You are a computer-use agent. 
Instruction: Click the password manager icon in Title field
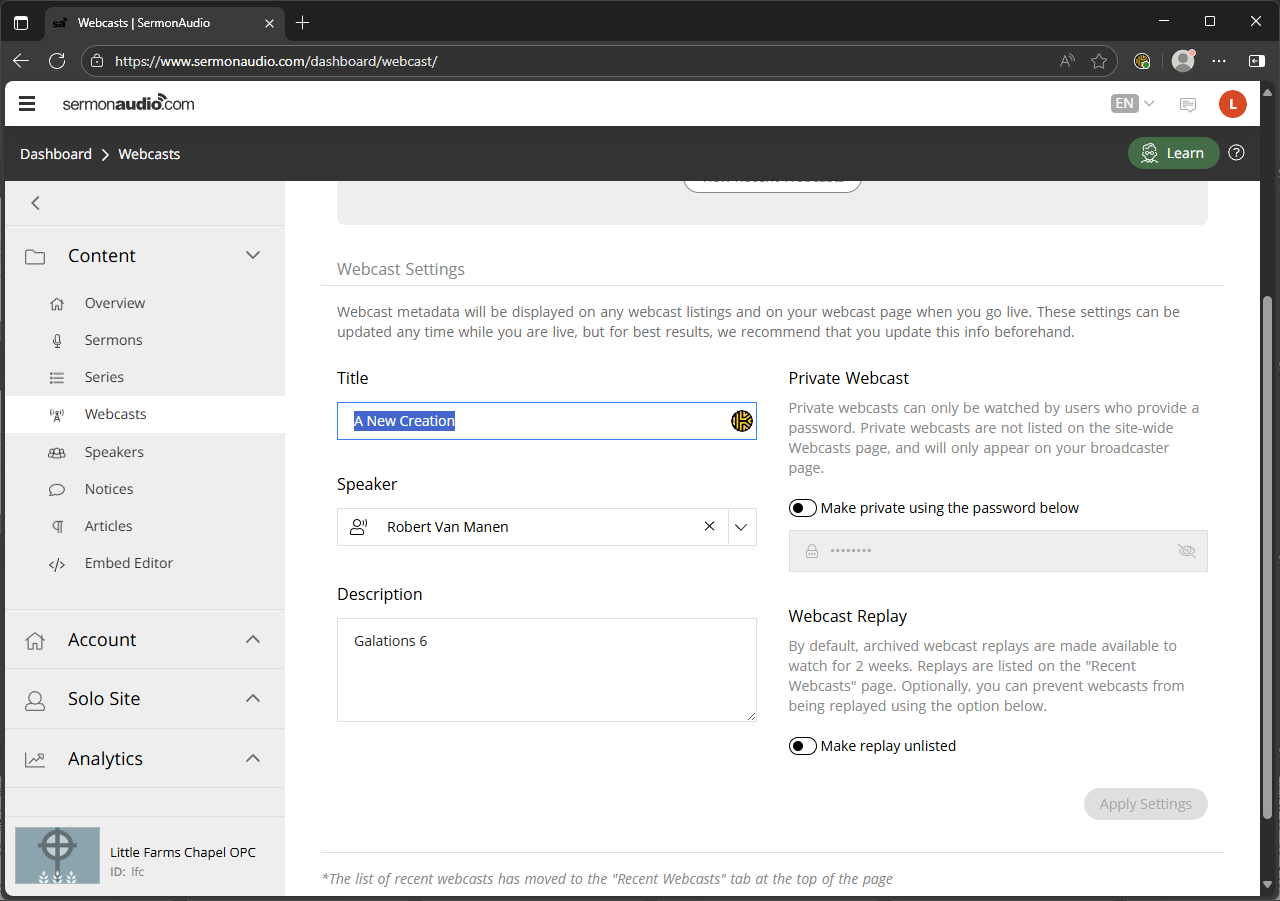741,421
